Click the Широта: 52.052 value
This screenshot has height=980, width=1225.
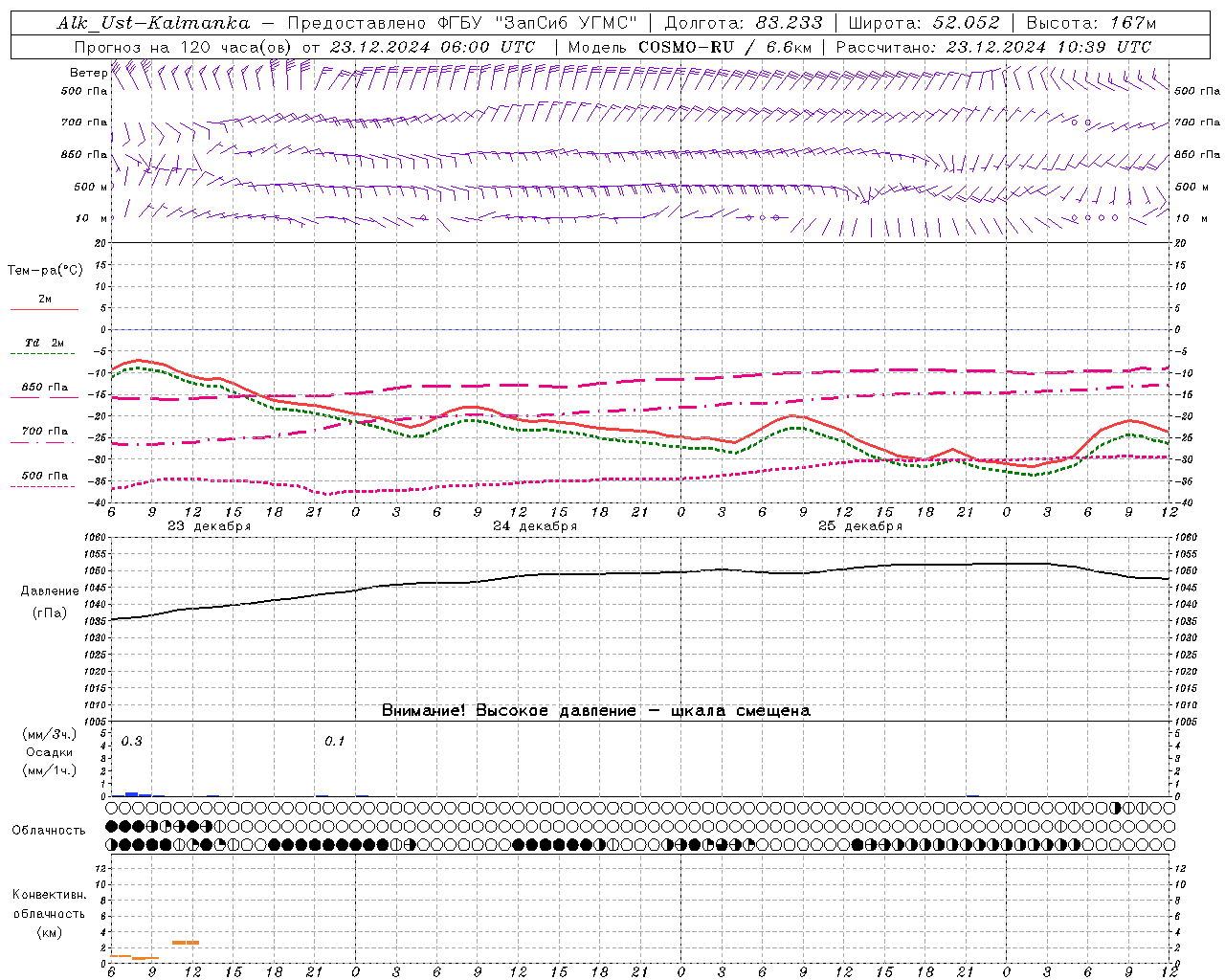coord(924,23)
